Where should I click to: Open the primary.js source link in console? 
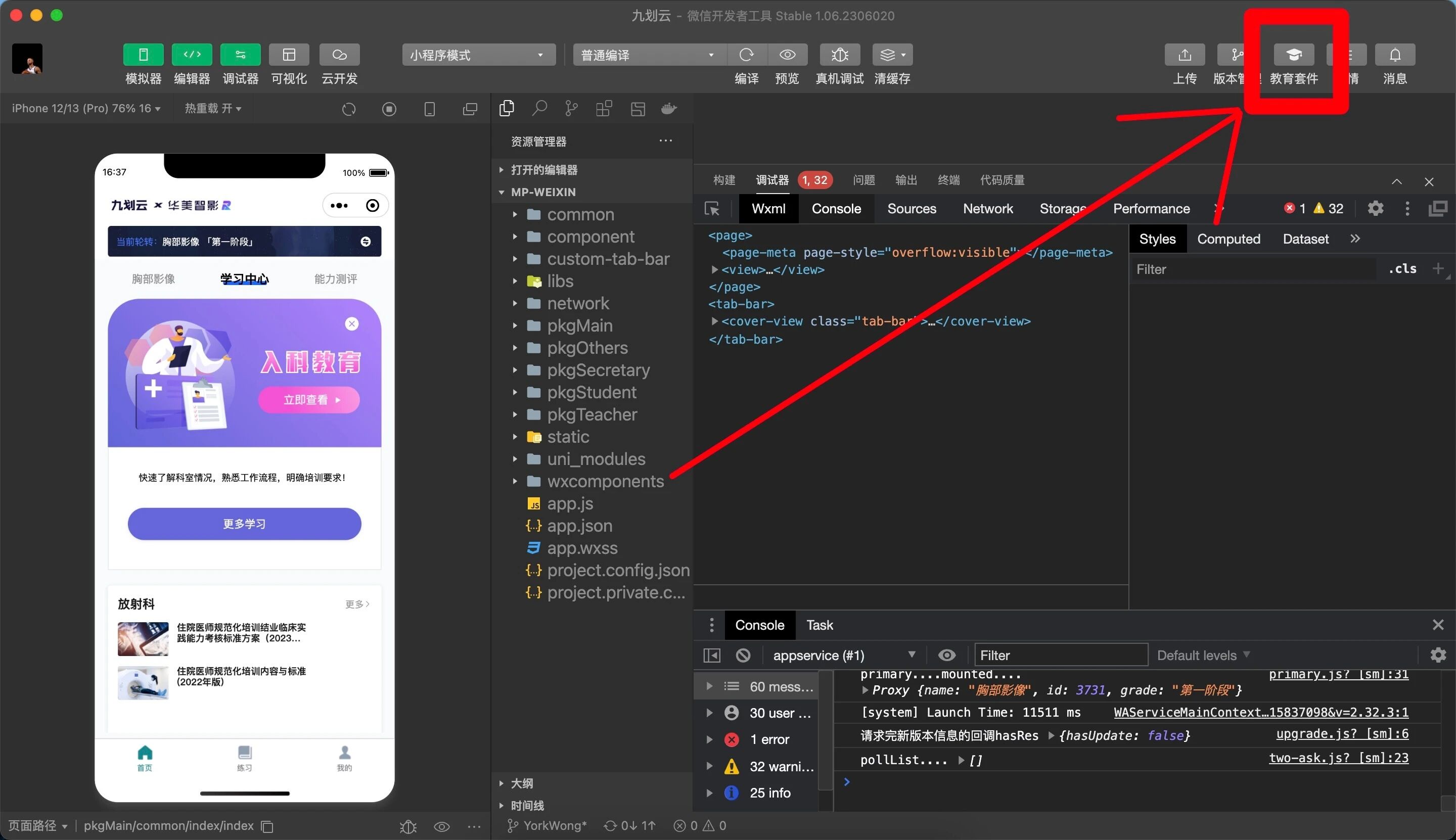(1338, 674)
